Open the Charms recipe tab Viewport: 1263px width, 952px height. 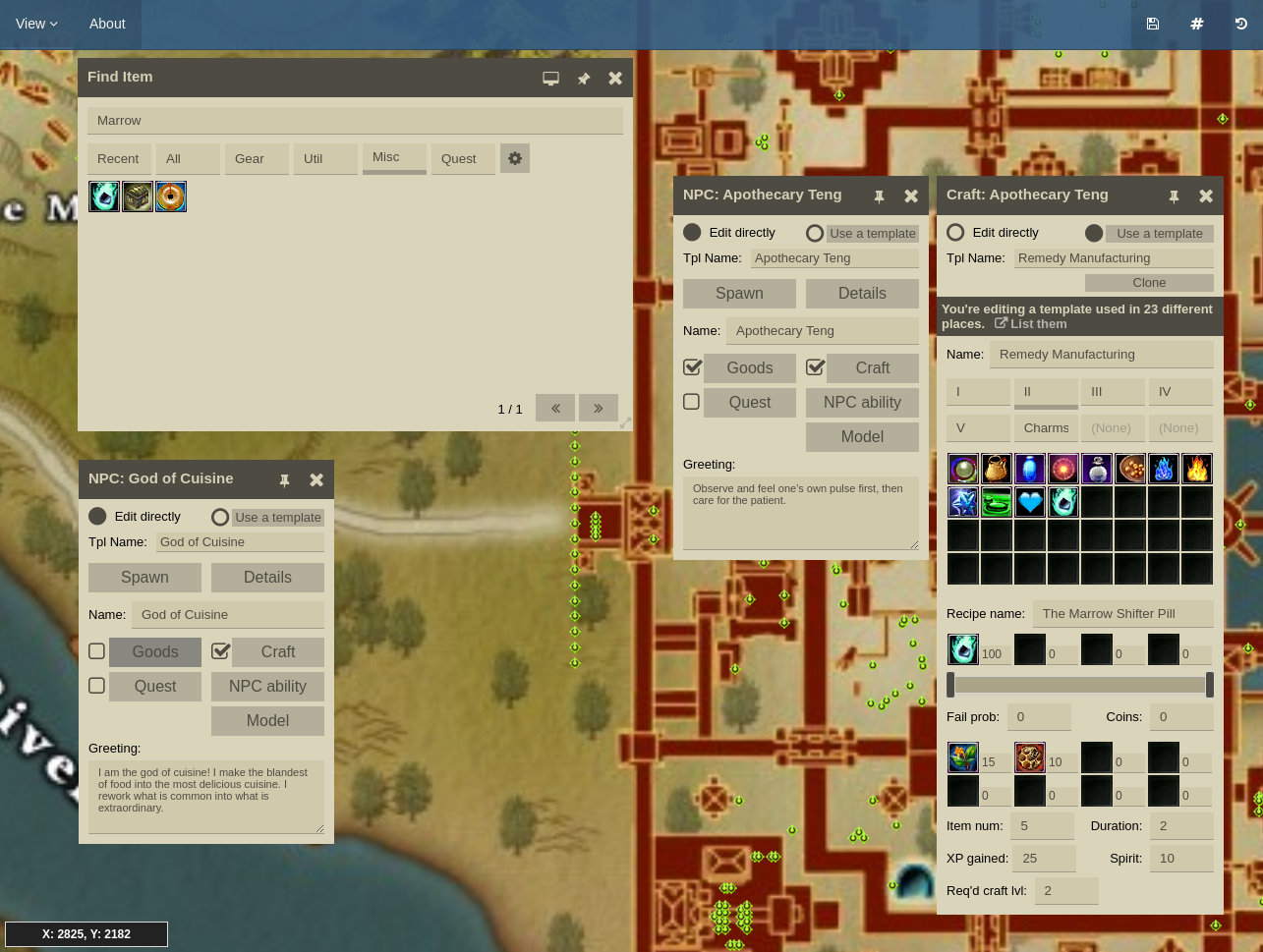click(1046, 427)
